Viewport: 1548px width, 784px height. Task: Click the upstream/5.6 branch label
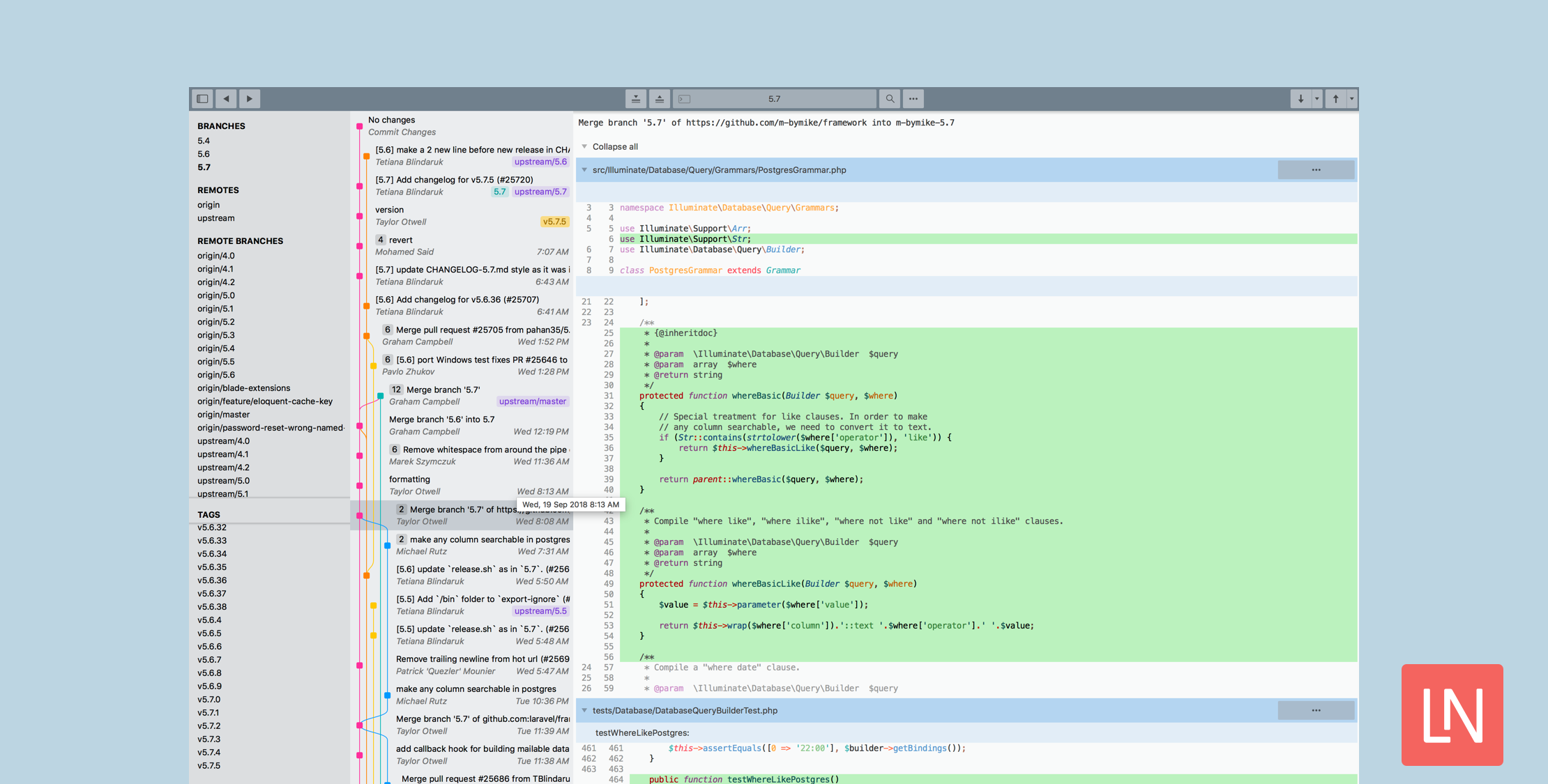tap(540, 162)
